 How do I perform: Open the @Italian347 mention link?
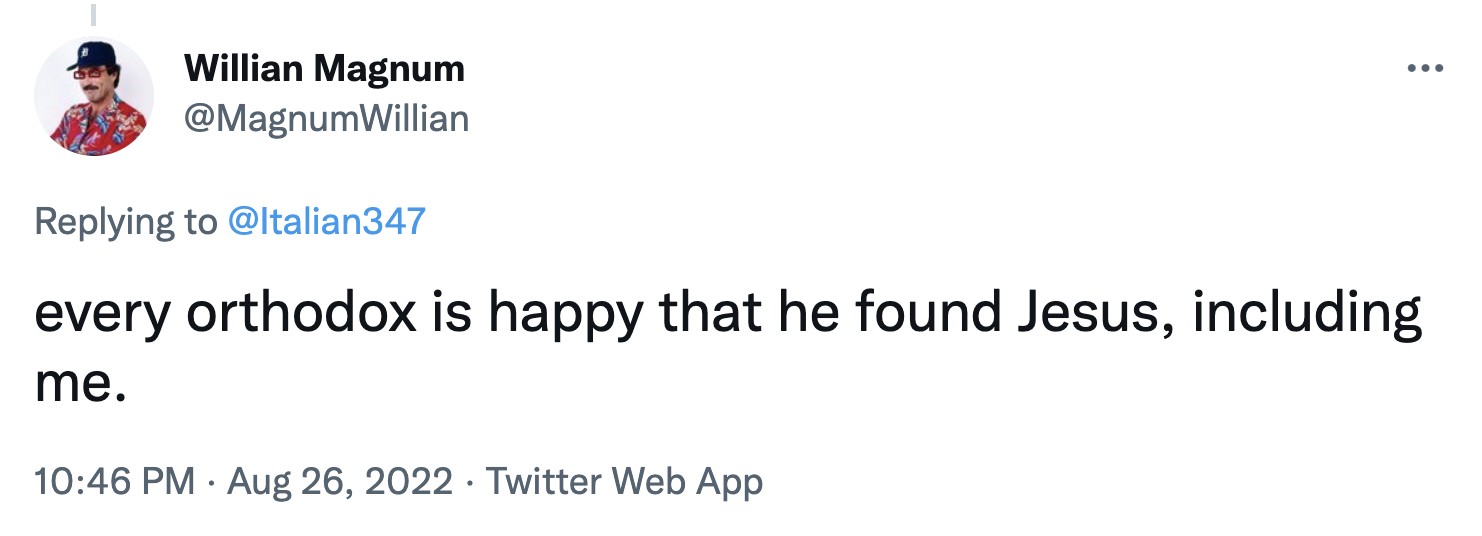tap(327, 221)
